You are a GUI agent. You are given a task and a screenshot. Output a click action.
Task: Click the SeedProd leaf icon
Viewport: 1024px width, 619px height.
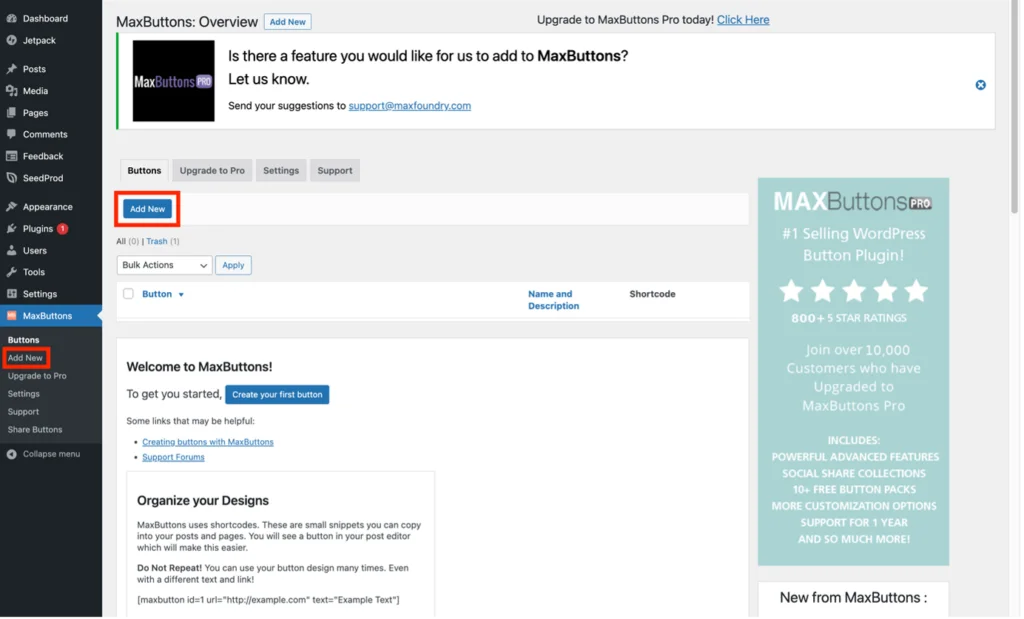tap(11, 178)
